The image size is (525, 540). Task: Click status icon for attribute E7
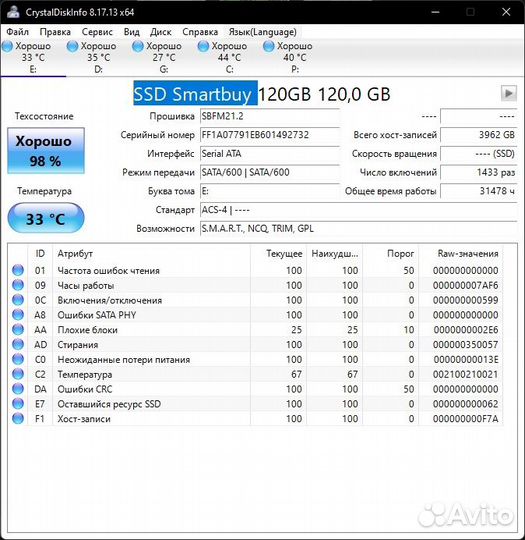point(18,404)
